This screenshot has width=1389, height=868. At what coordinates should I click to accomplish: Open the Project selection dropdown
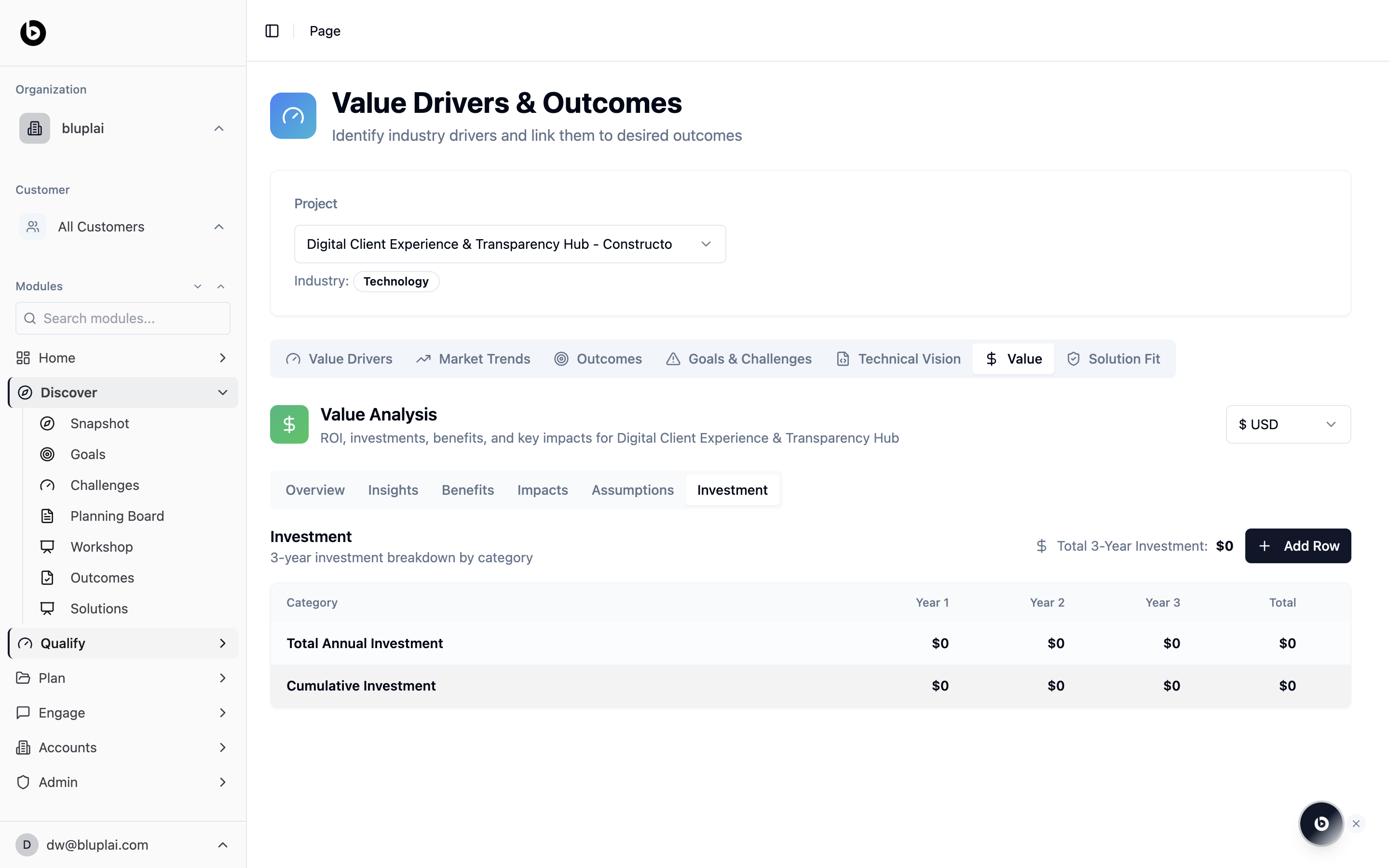(x=510, y=244)
